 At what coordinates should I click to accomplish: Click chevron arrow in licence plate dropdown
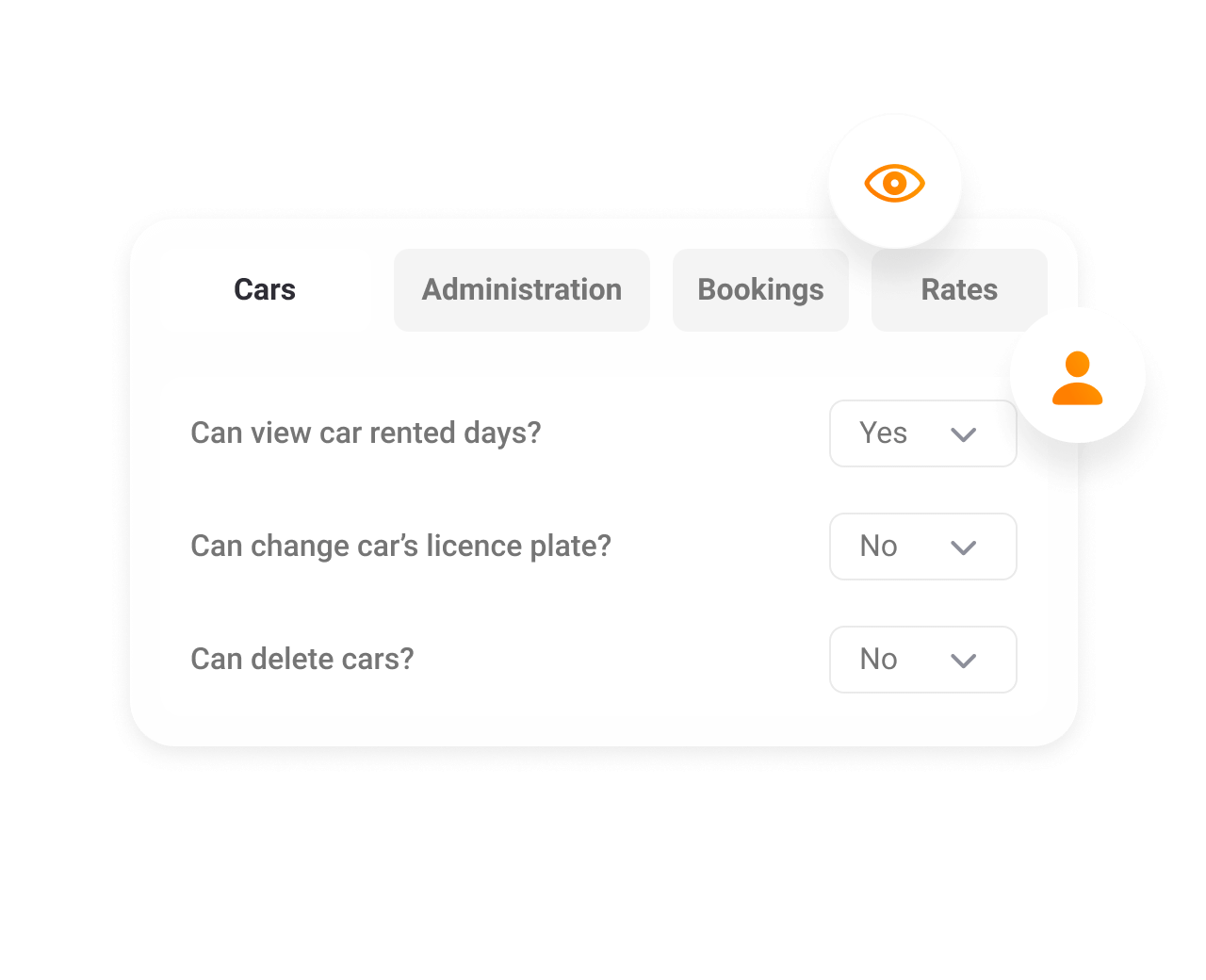click(x=963, y=547)
